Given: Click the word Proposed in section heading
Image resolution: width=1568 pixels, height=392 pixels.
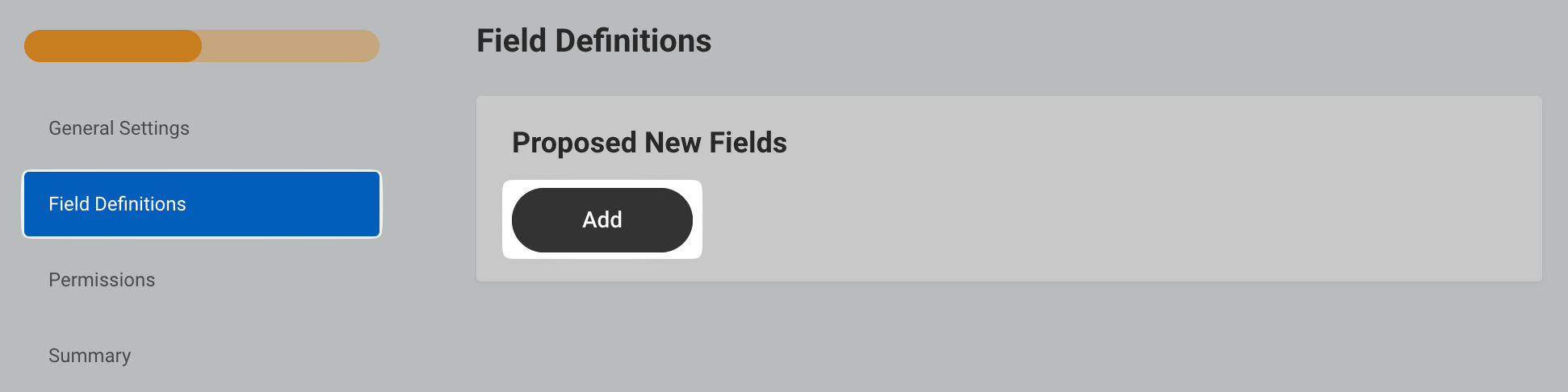Looking at the screenshot, I should pyautogui.click(x=574, y=143).
